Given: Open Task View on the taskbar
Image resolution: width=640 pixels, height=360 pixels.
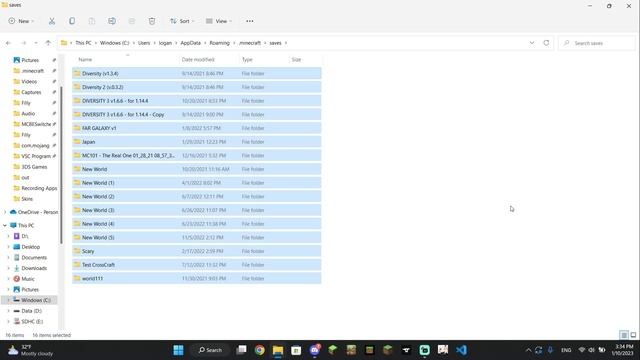Looking at the screenshot, I should [242, 350].
